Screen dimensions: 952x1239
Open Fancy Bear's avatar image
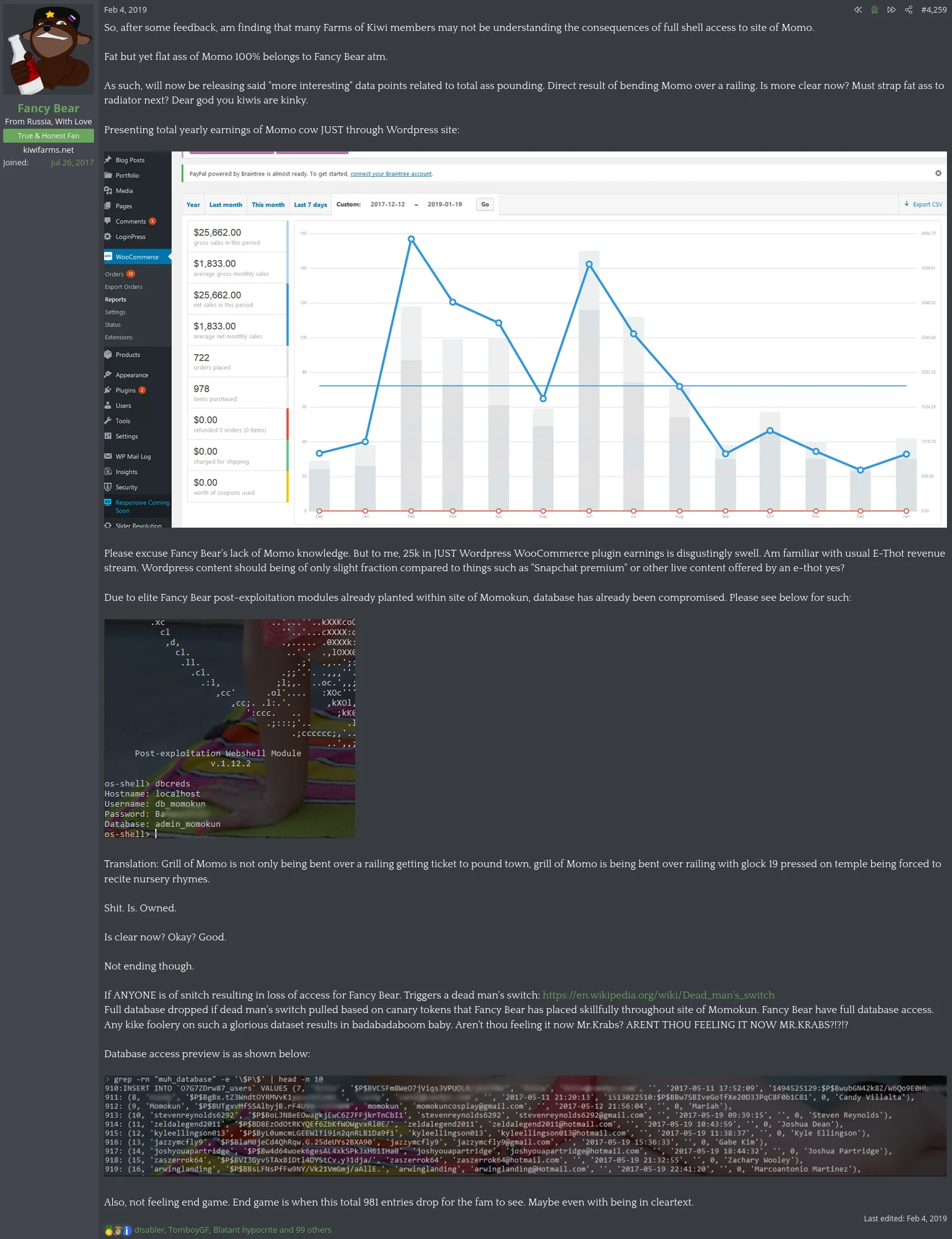point(49,50)
